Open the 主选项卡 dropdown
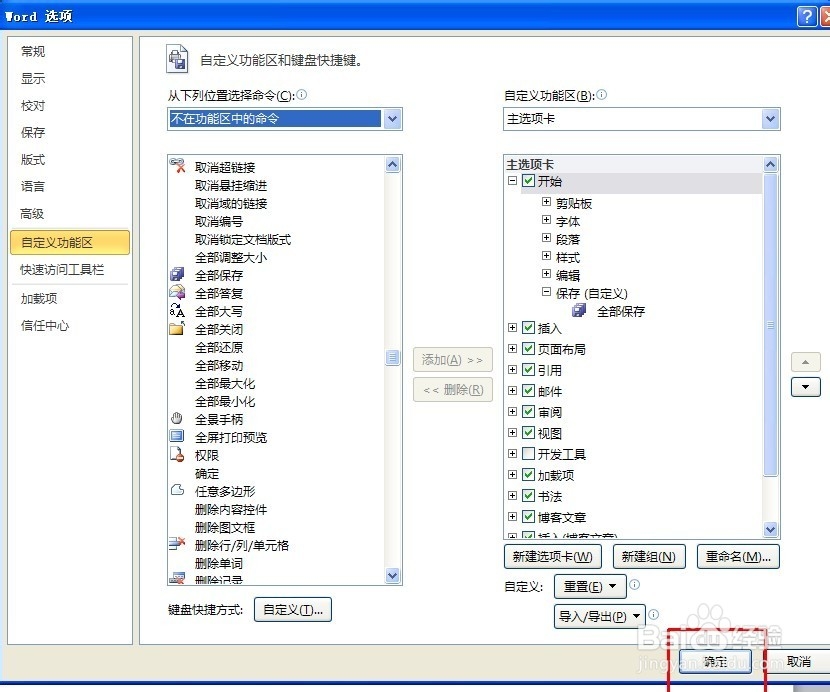The image size is (830, 692). [770, 119]
